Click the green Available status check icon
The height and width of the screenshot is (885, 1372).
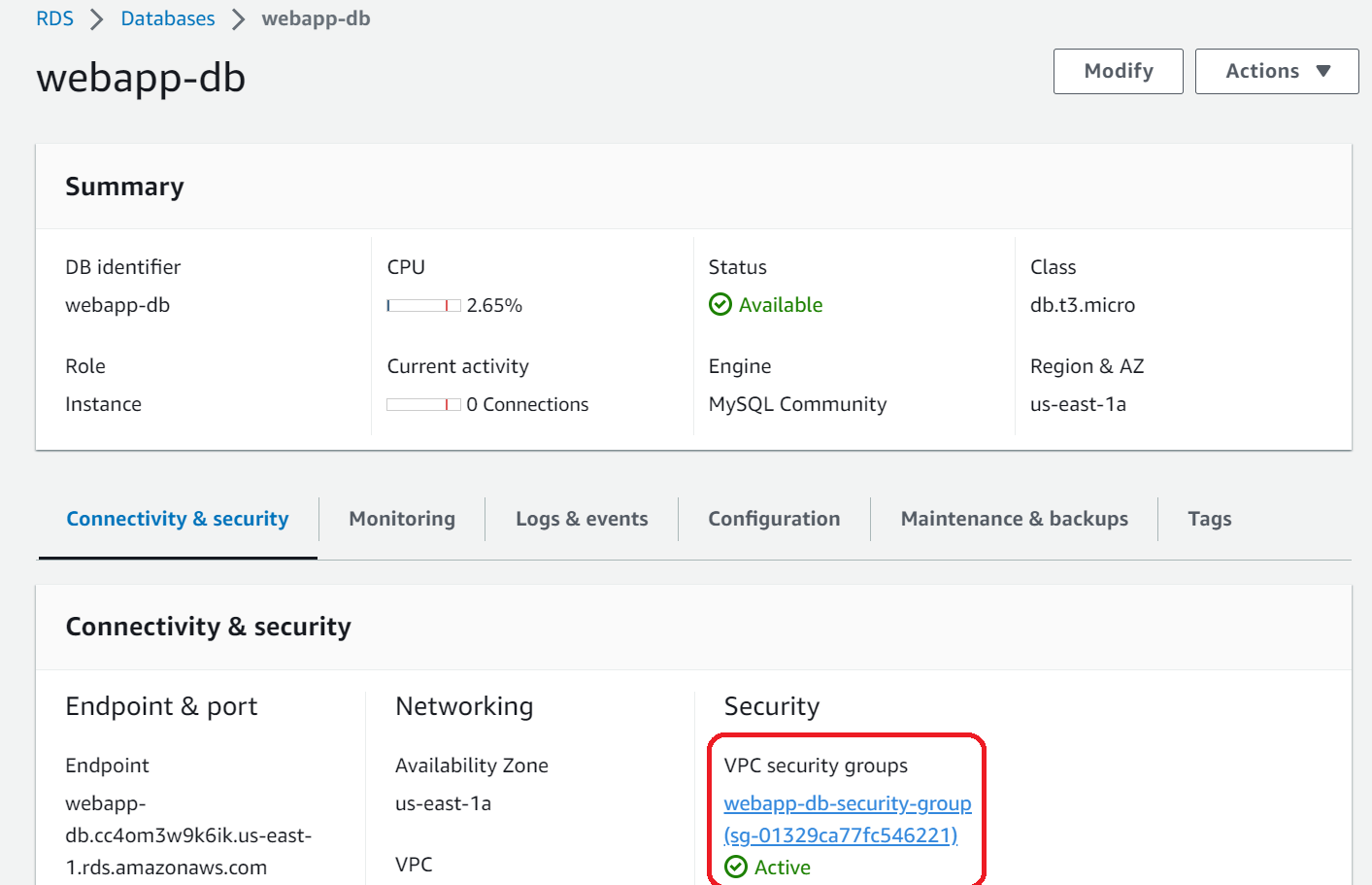click(719, 305)
